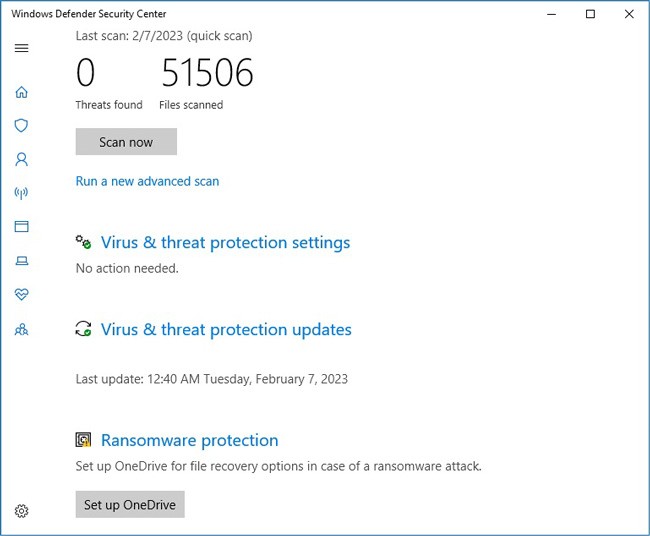Open the hamburger navigation menu
The width and height of the screenshot is (650, 536).
pyautogui.click(x=22, y=48)
